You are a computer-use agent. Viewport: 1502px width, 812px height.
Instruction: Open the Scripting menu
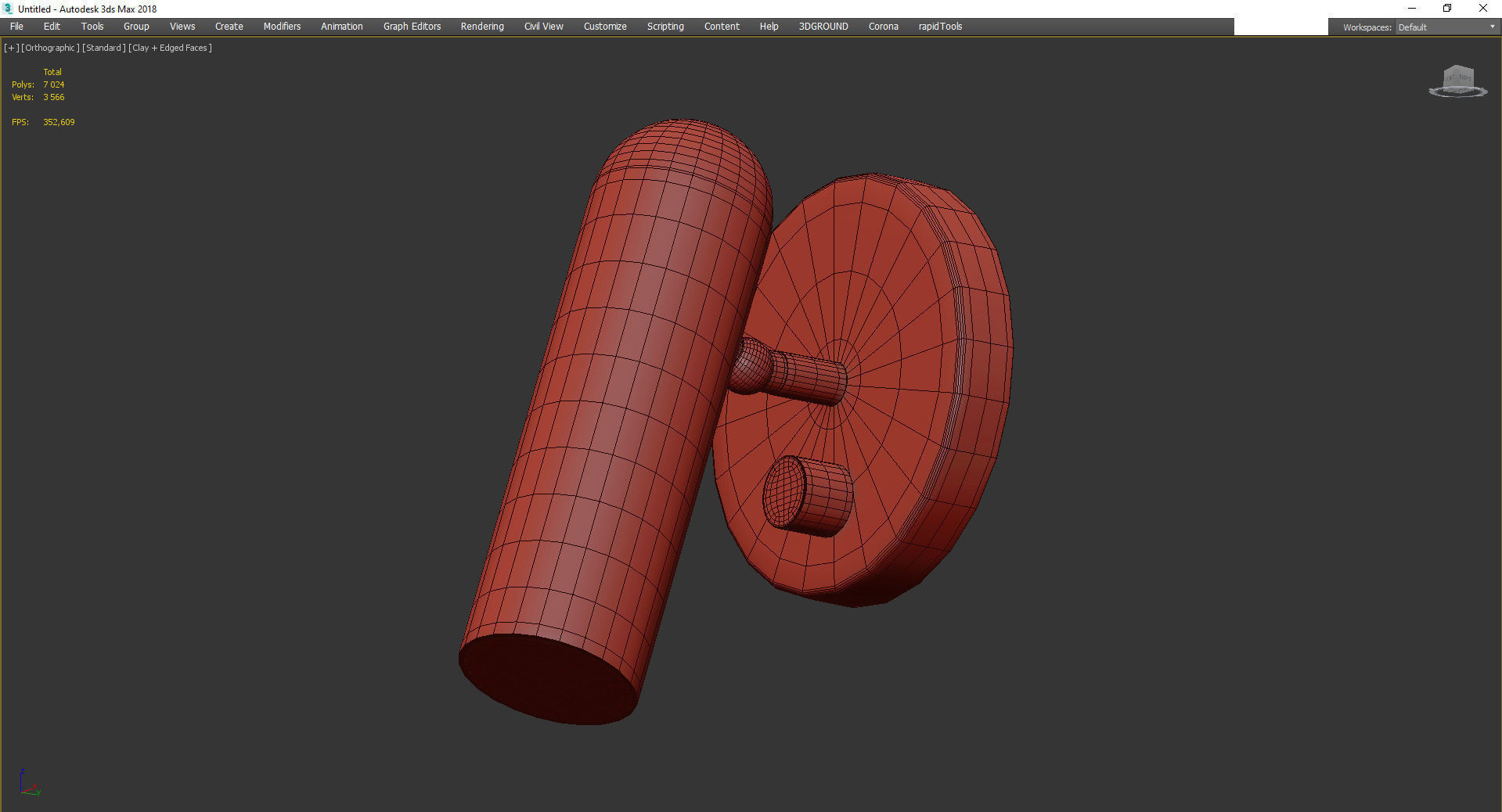(665, 27)
